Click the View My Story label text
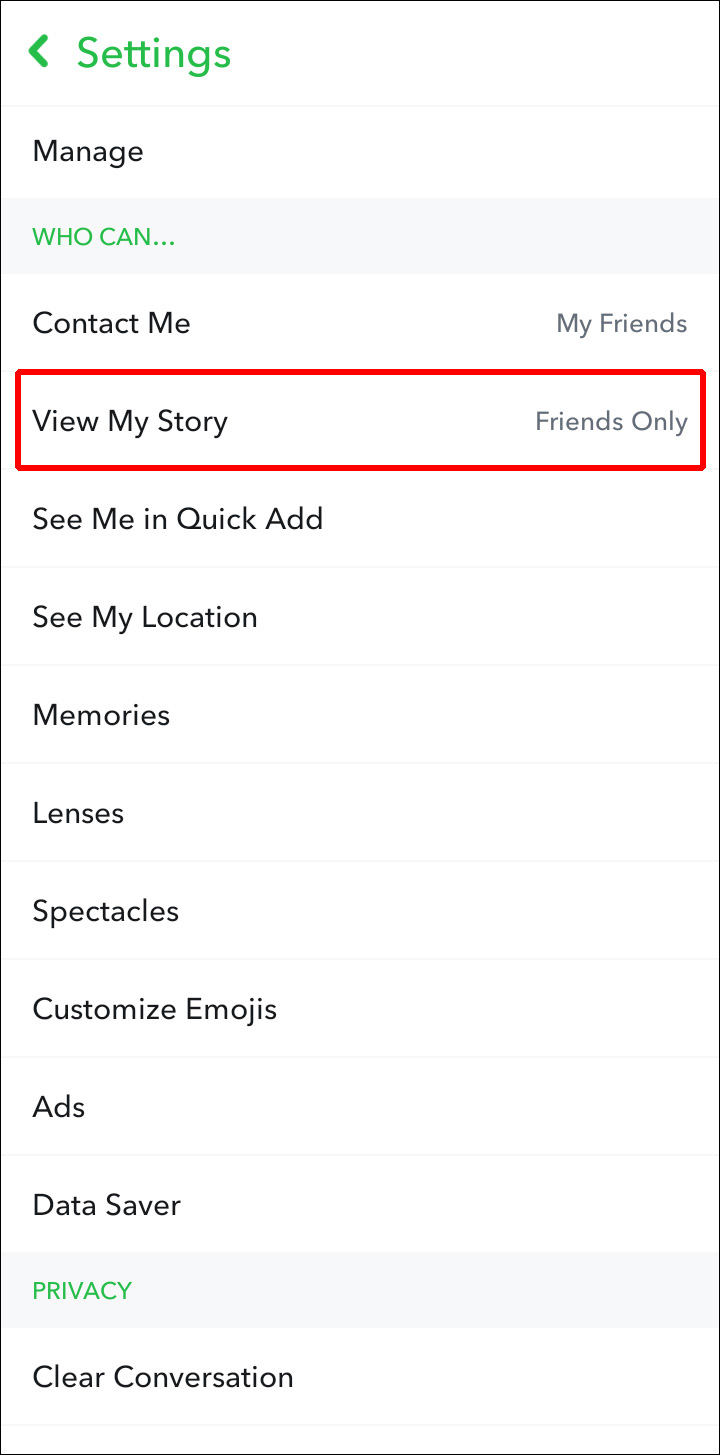 point(130,421)
